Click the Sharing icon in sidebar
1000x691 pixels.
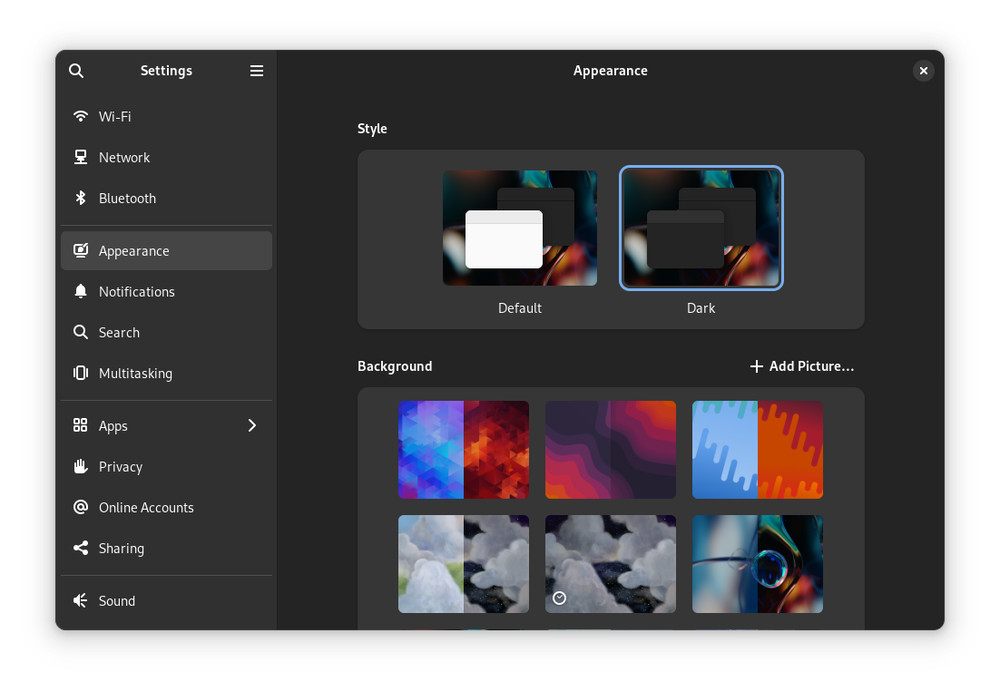(81, 548)
